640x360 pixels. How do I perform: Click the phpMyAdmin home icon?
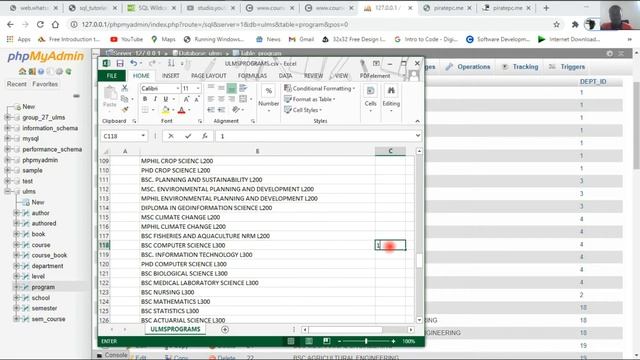22,71
